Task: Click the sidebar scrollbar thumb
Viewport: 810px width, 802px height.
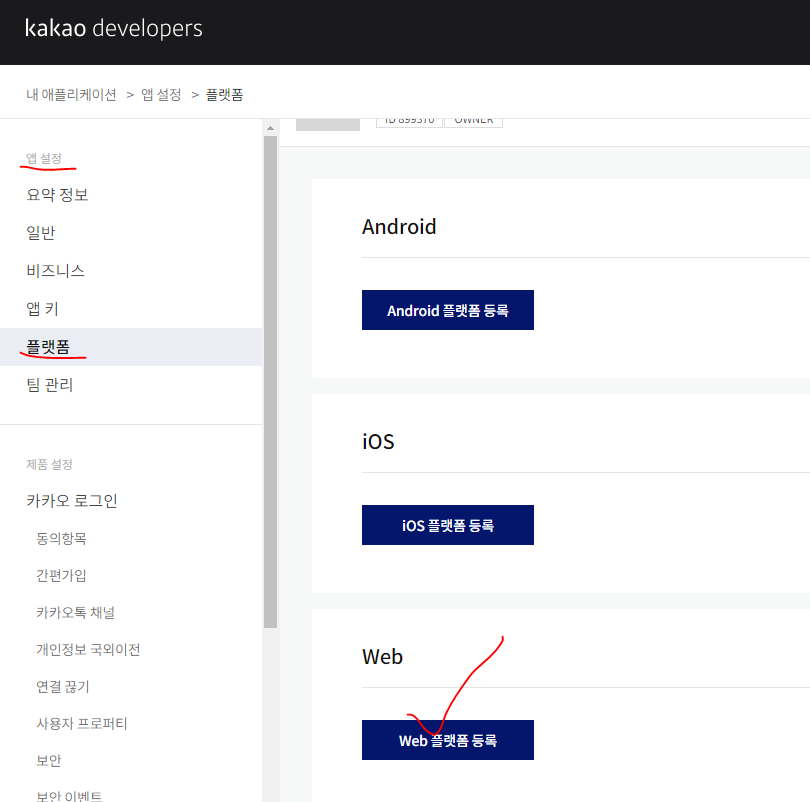Action: (x=270, y=382)
